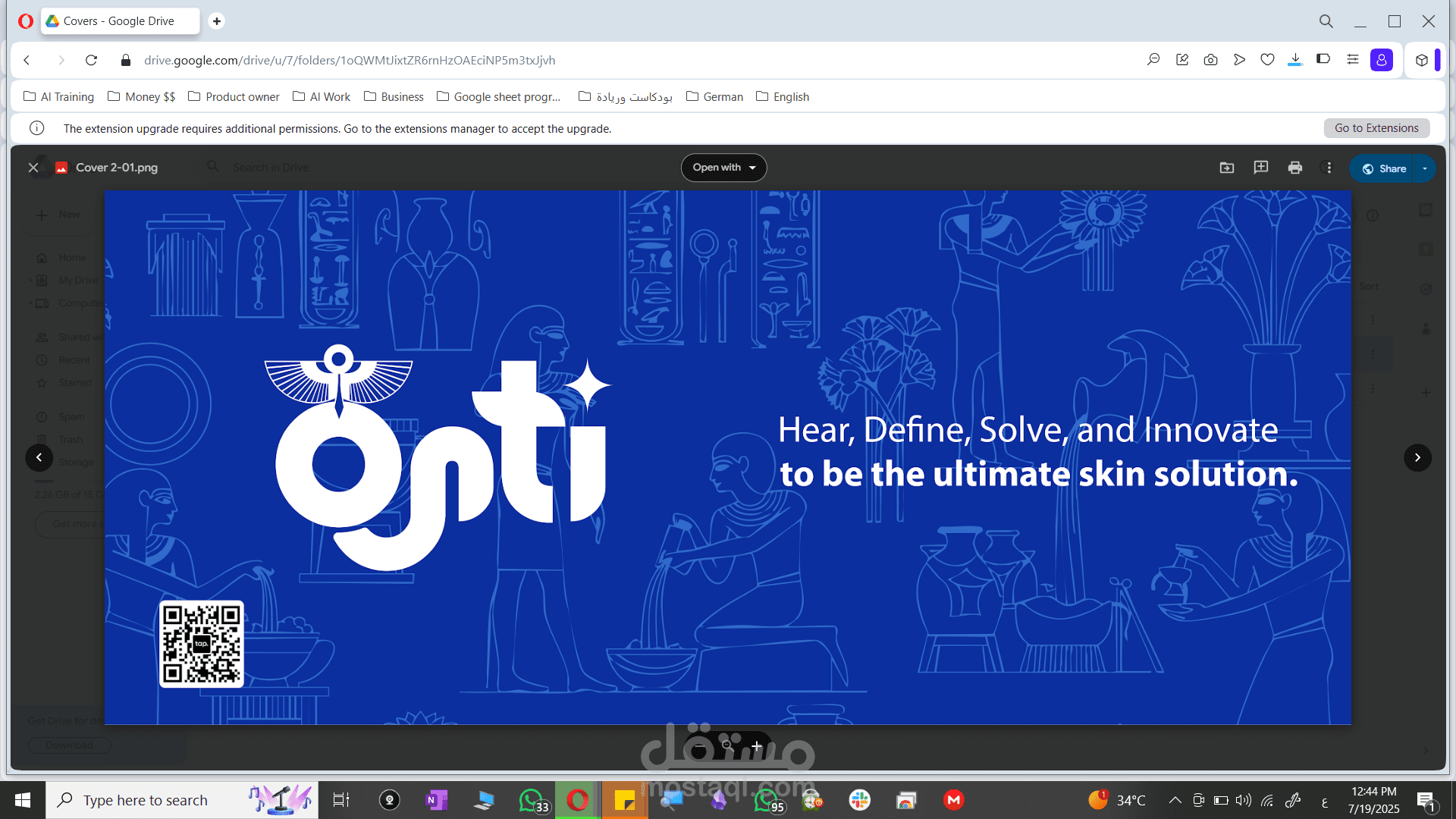The width and height of the screenshot is (1456, 819).
Task: Click the Opera menu logo
Action: [x=25, y=21]
